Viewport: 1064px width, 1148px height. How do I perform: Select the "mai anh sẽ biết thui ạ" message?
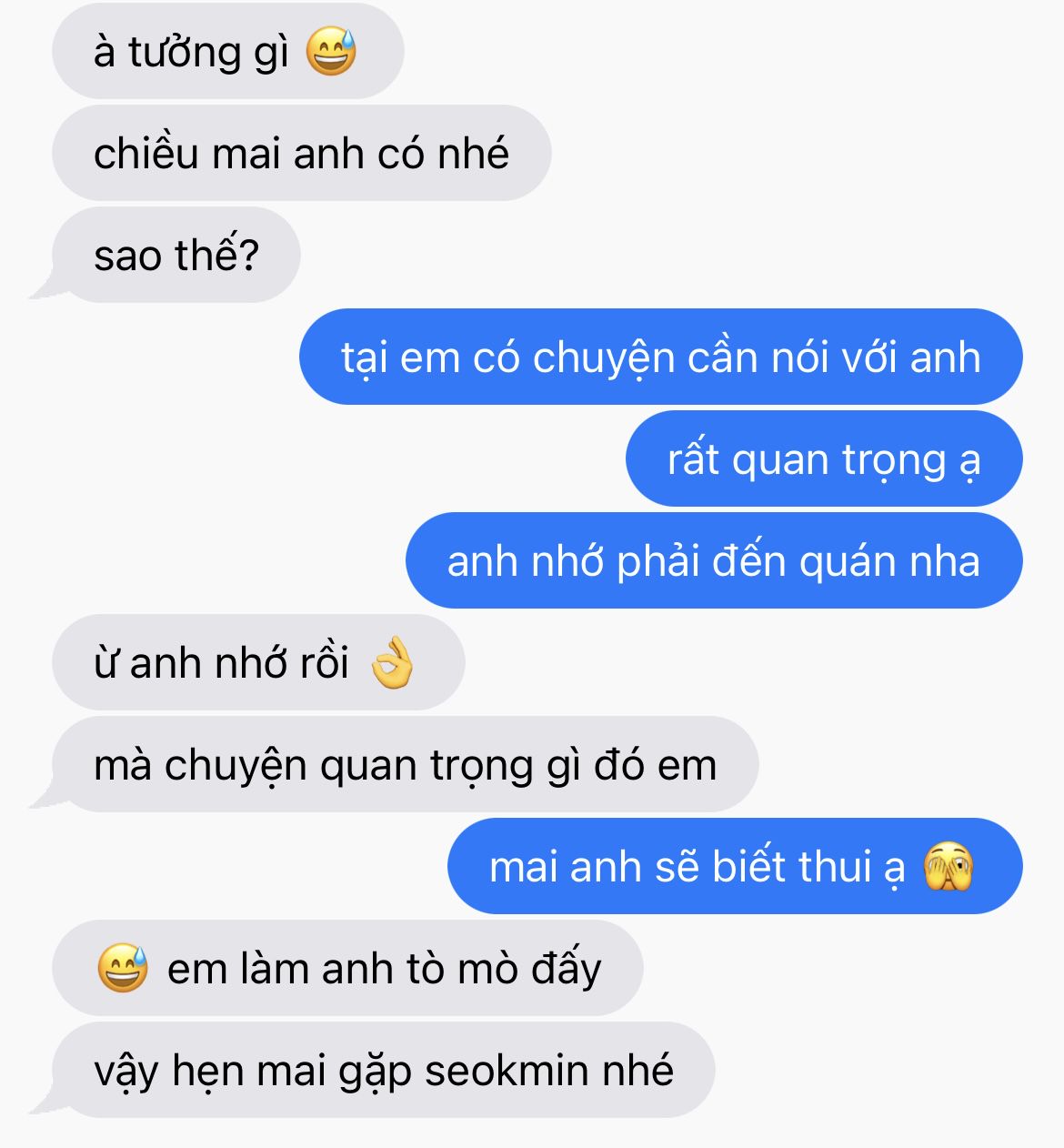tap(735, 866)
